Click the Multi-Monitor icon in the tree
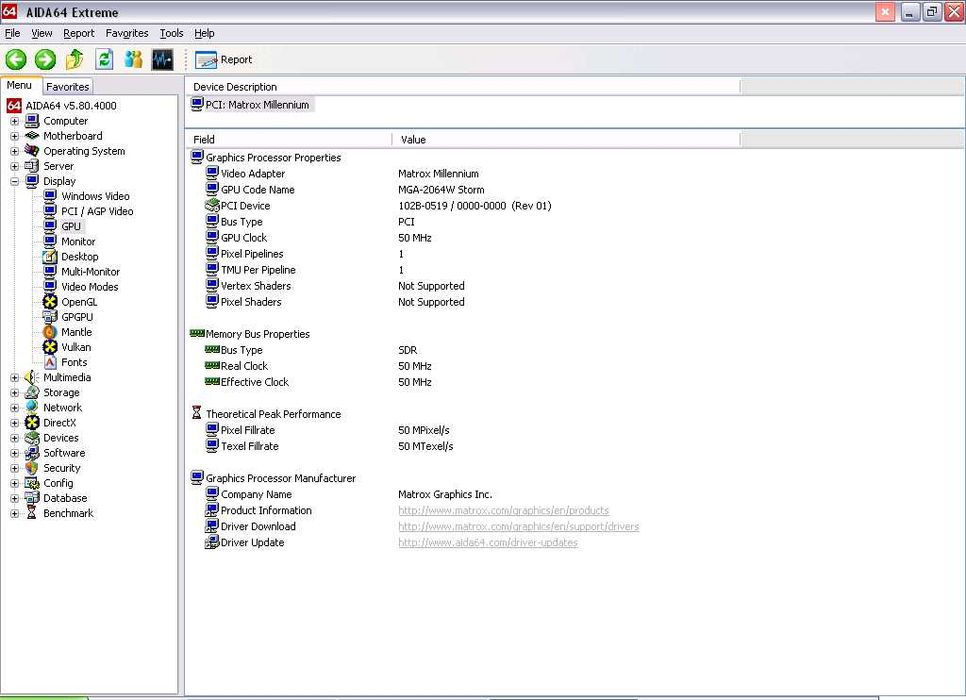The image size is (966, 700). click(50, 272)
